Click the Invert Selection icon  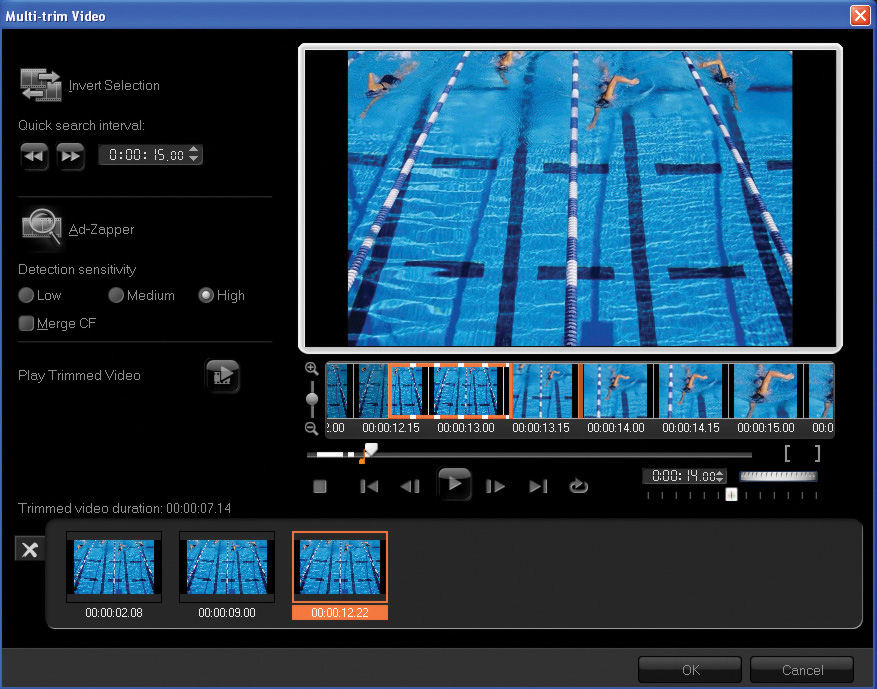coord(40,84)
